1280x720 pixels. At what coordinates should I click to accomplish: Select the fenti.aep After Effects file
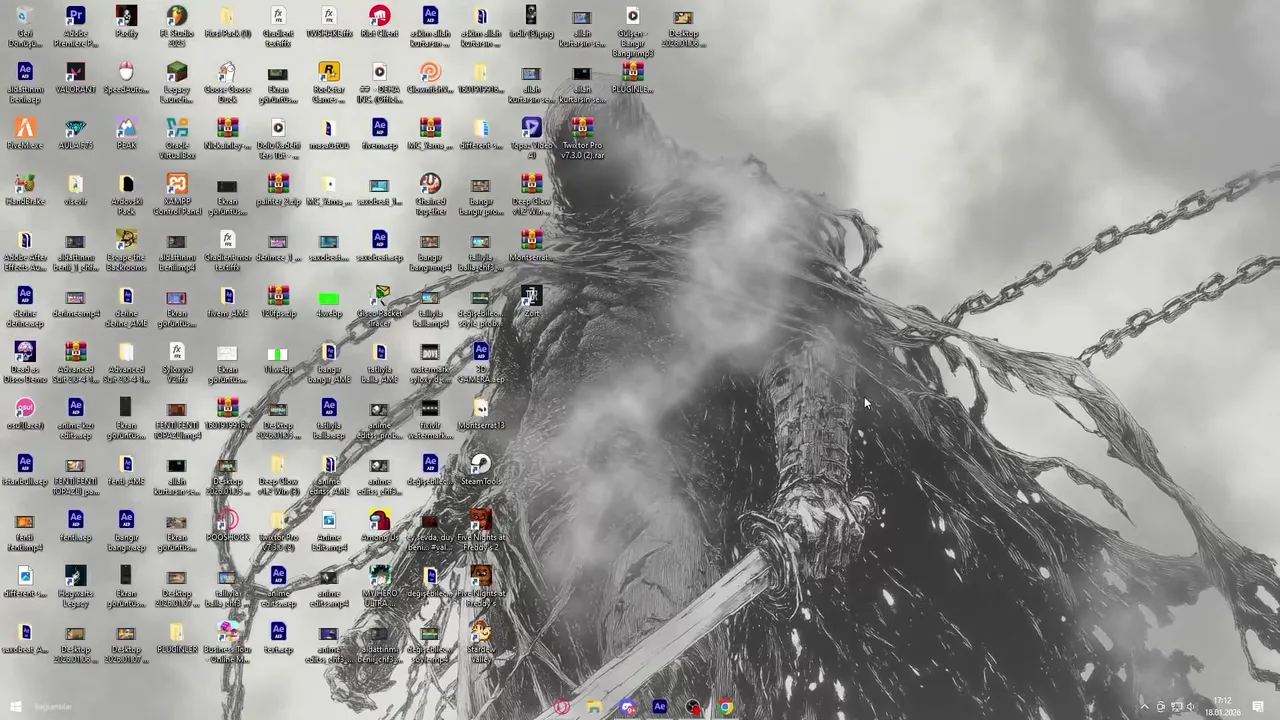[76, 526]
